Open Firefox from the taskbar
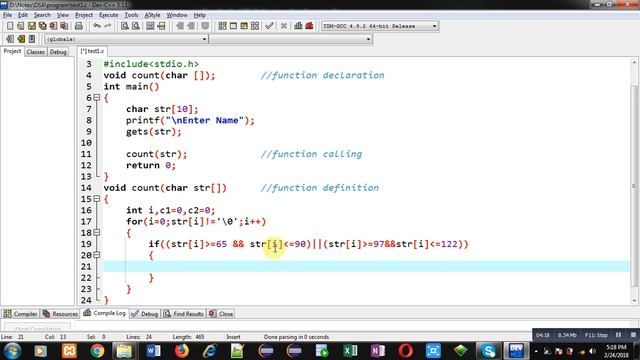Viewport: 640px width, 360px height. (x=182, y=351)
